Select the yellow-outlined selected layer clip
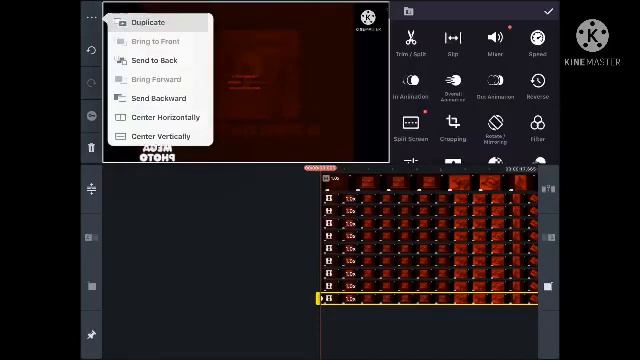Screen dimensions: 640x360 [x=429, y=299]
